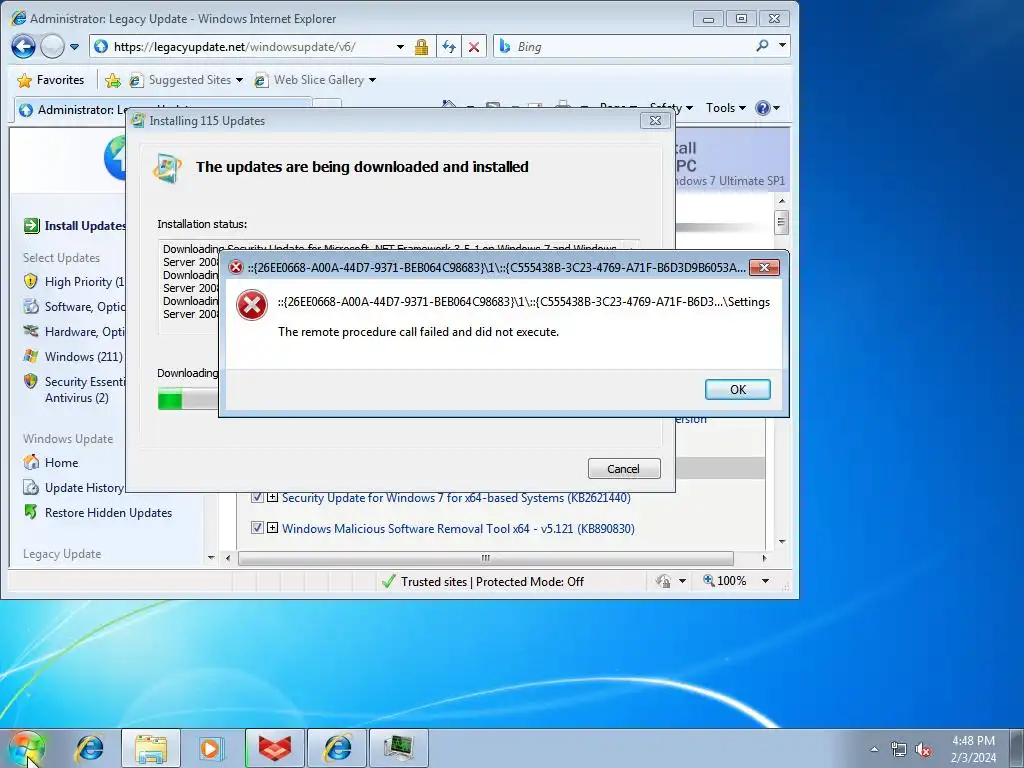Stop loading with the red X icon
The image size is (1024, 768).
(x=474, y=47)
